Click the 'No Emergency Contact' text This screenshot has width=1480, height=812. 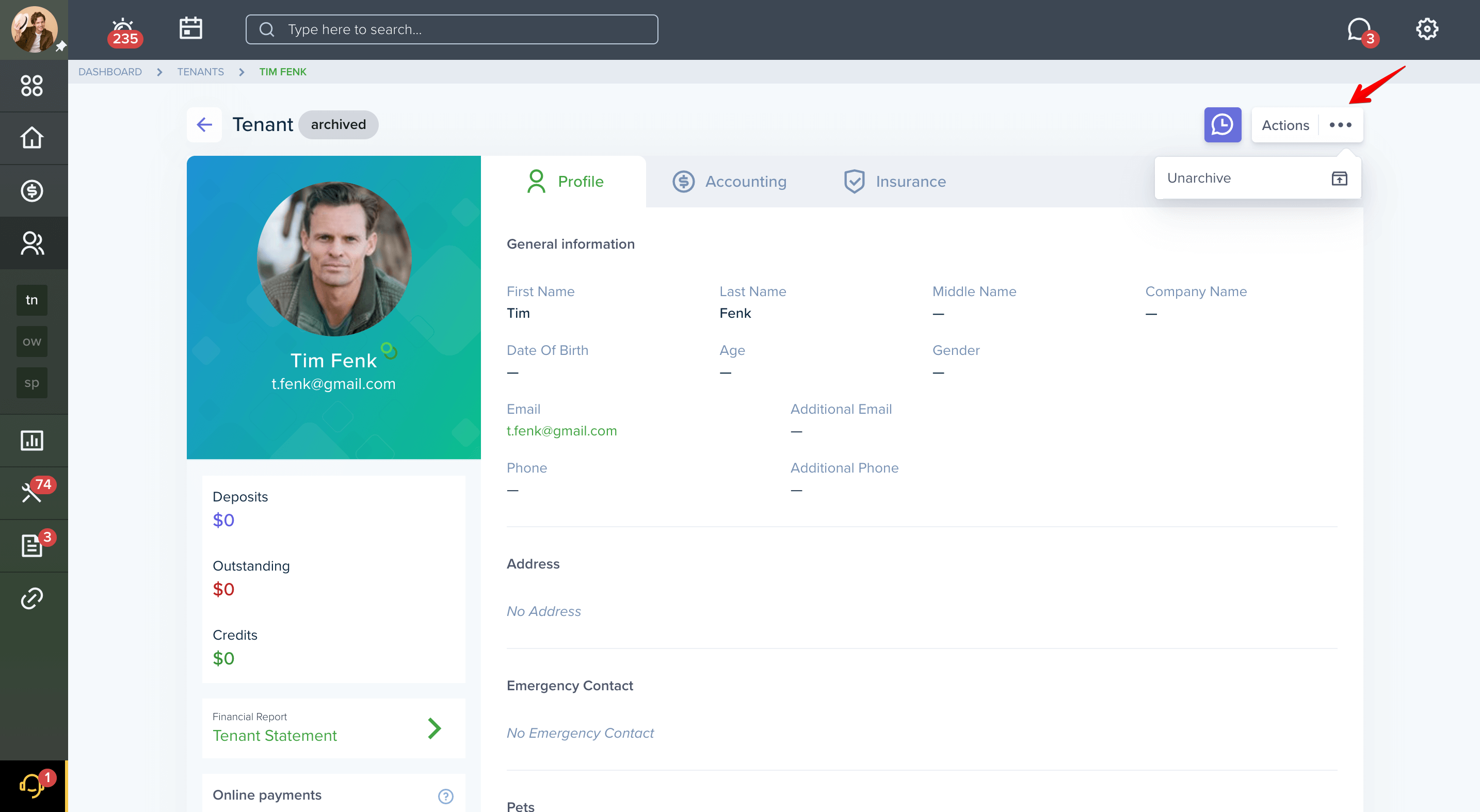(580, 733)
